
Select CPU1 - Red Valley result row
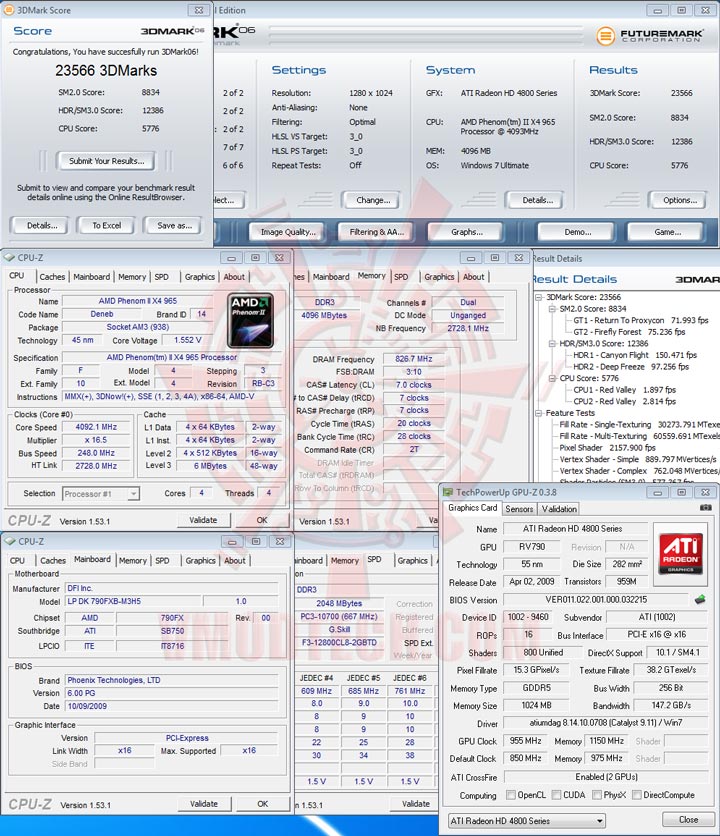pos(624,390)
